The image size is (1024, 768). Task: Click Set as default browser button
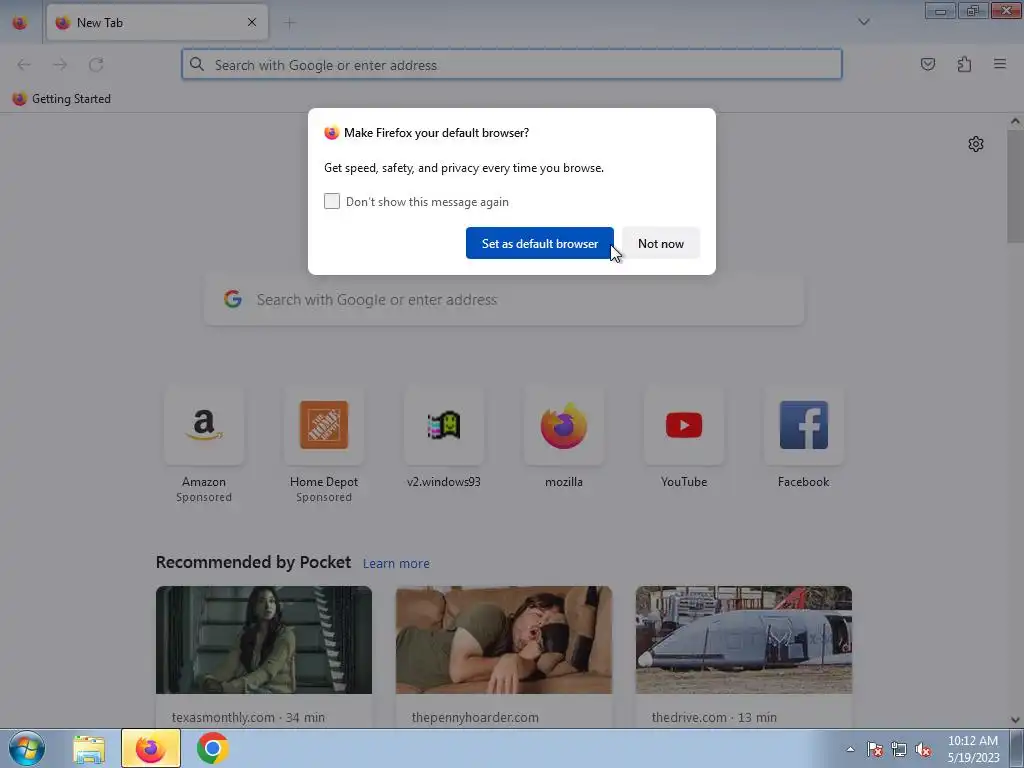click(539, 243)
